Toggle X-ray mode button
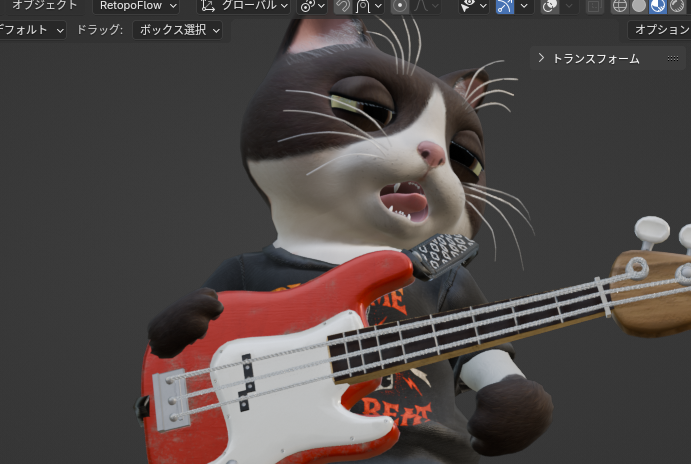Viewport: 691px width, 464px height. tap(594, 6)
